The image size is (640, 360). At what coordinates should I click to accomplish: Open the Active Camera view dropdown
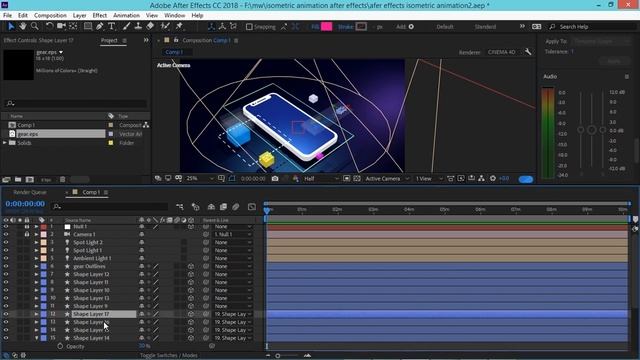pos(387,179)
